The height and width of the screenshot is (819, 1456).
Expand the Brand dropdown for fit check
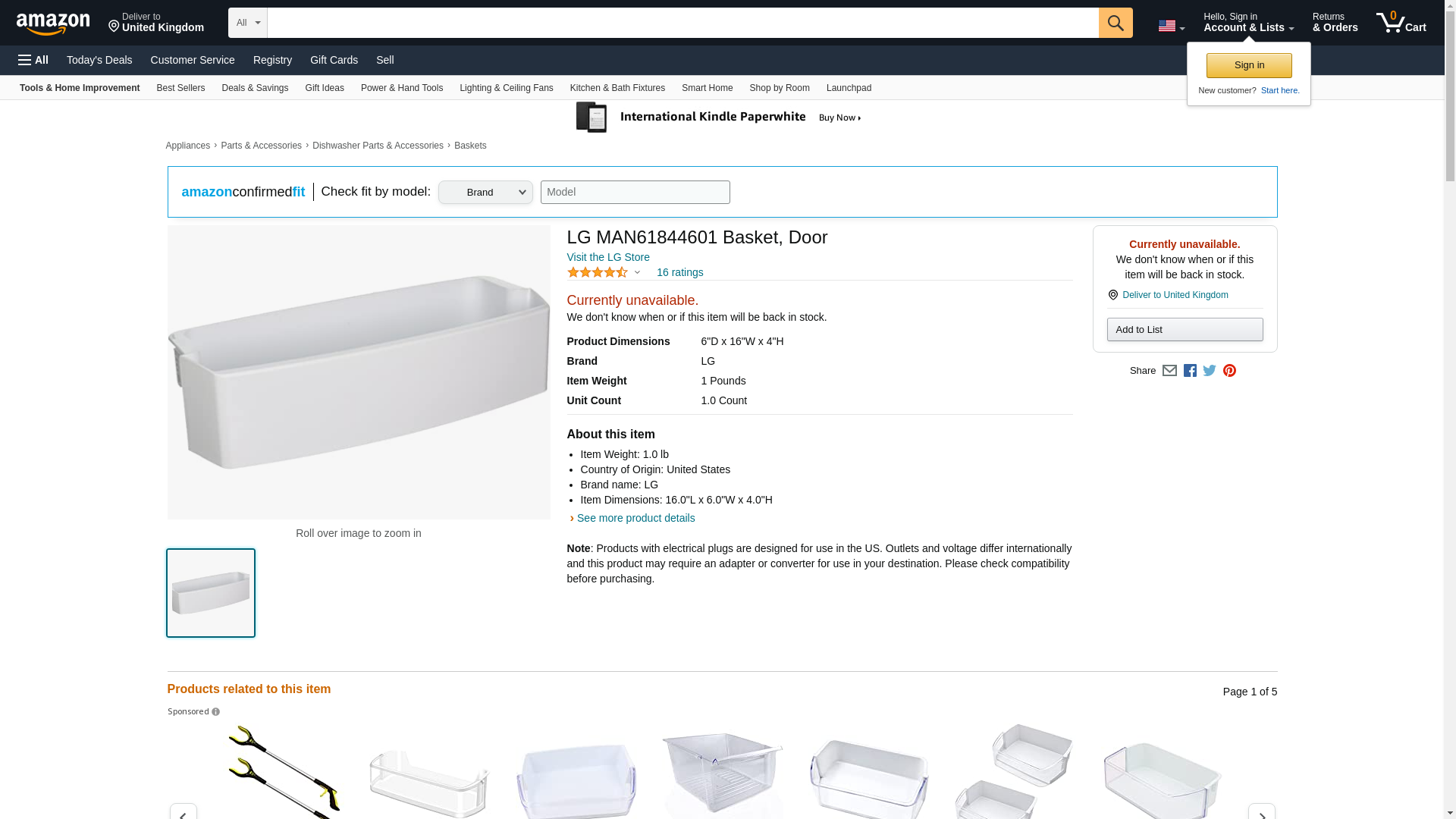coord(485,193)
